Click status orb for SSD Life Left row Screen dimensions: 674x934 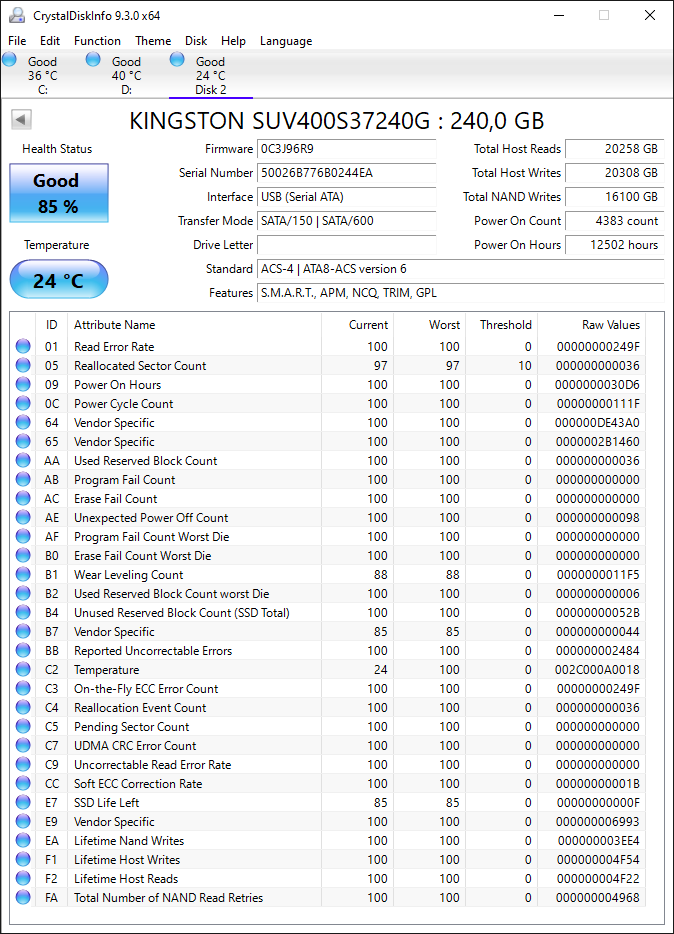[x=23, y=802]
